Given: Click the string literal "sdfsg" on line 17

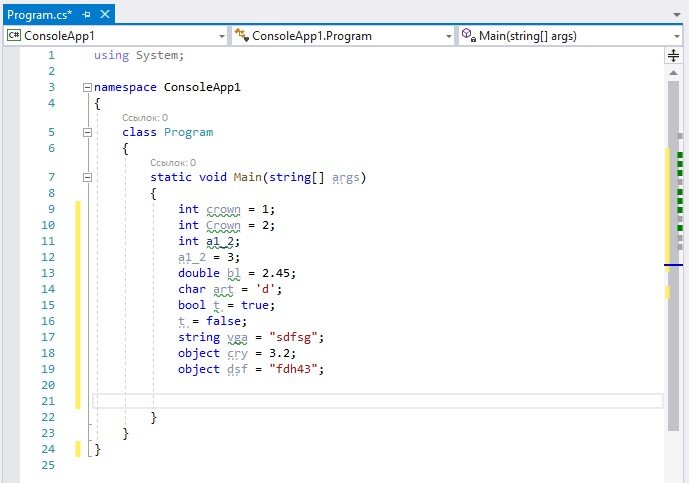Looking at the screenshot, I should [294, 337].
